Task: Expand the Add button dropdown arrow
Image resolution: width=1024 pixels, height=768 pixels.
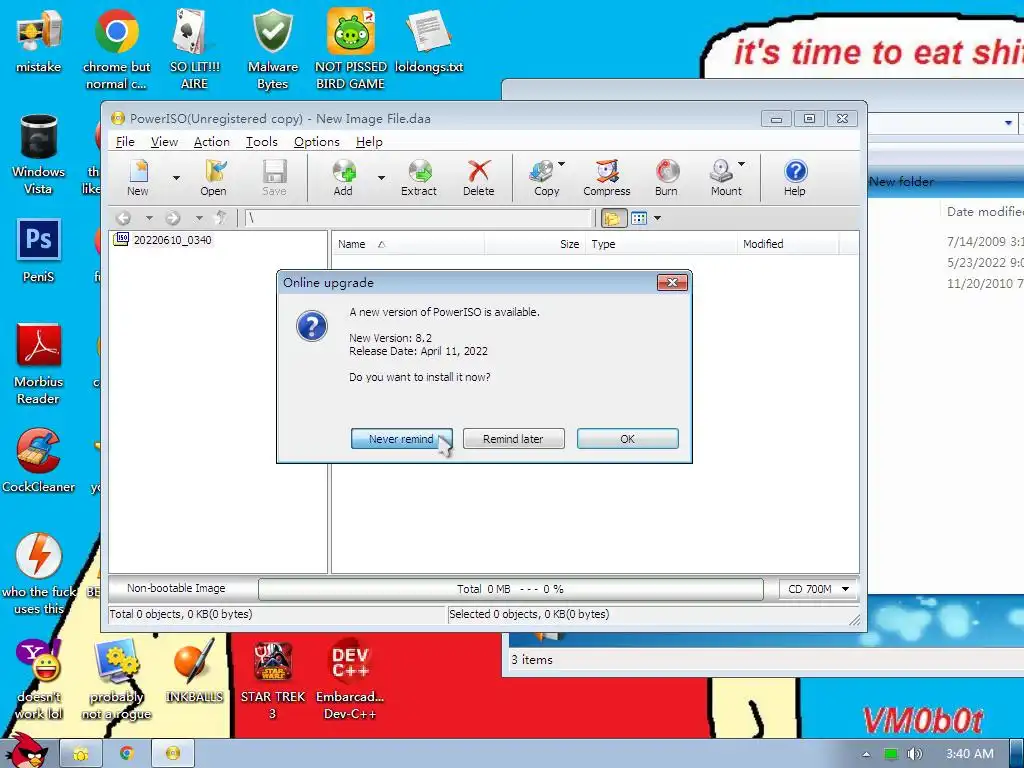Action: (381, 178)
